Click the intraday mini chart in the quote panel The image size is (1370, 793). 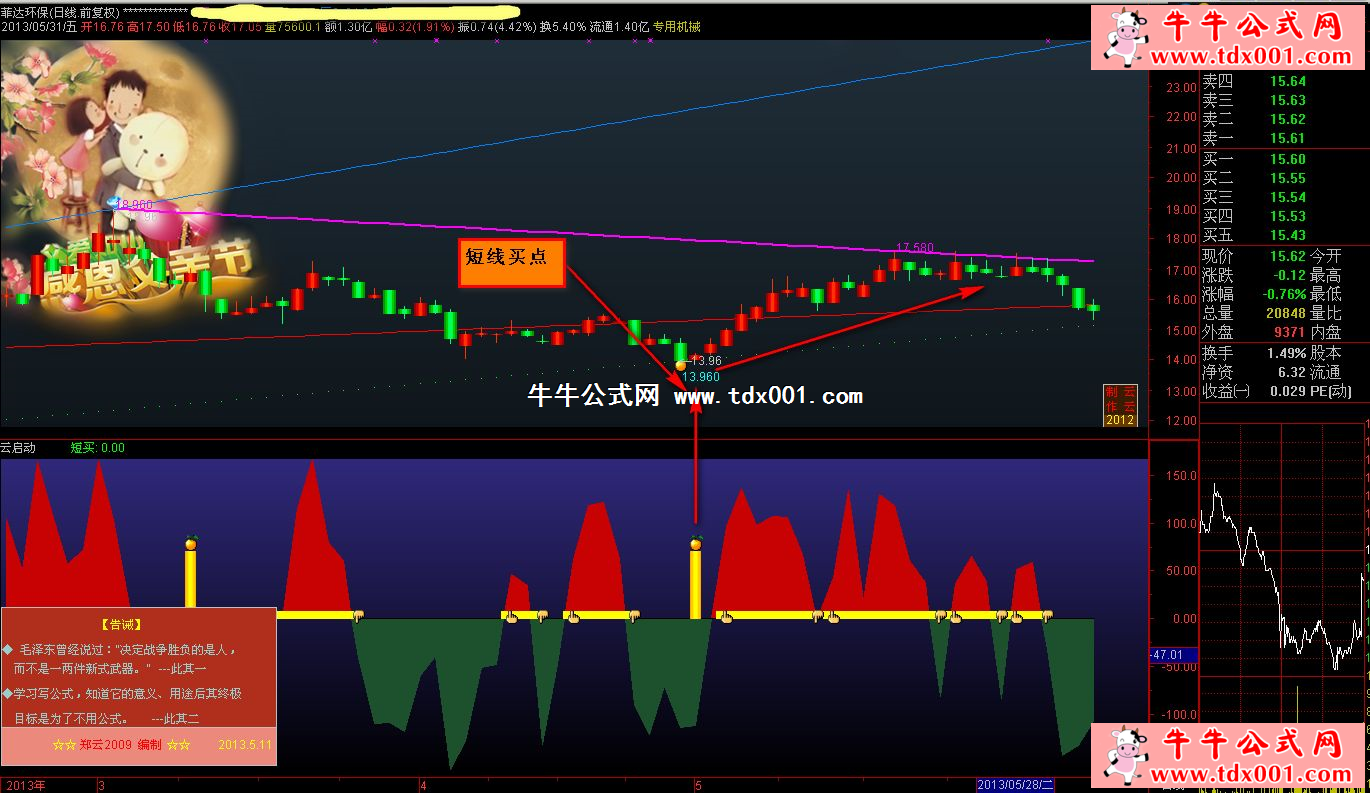[1283, 575]
